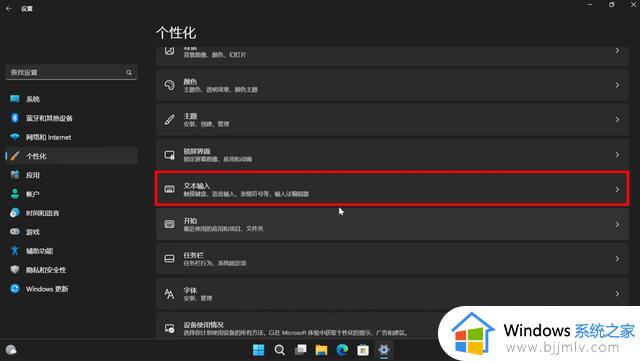Image resolution: width=640 pixels, height=361 pixels.
Task: Open 帐户 (Accounts) in sidebar
Action: pyautogui.click(x=71, y=194)
